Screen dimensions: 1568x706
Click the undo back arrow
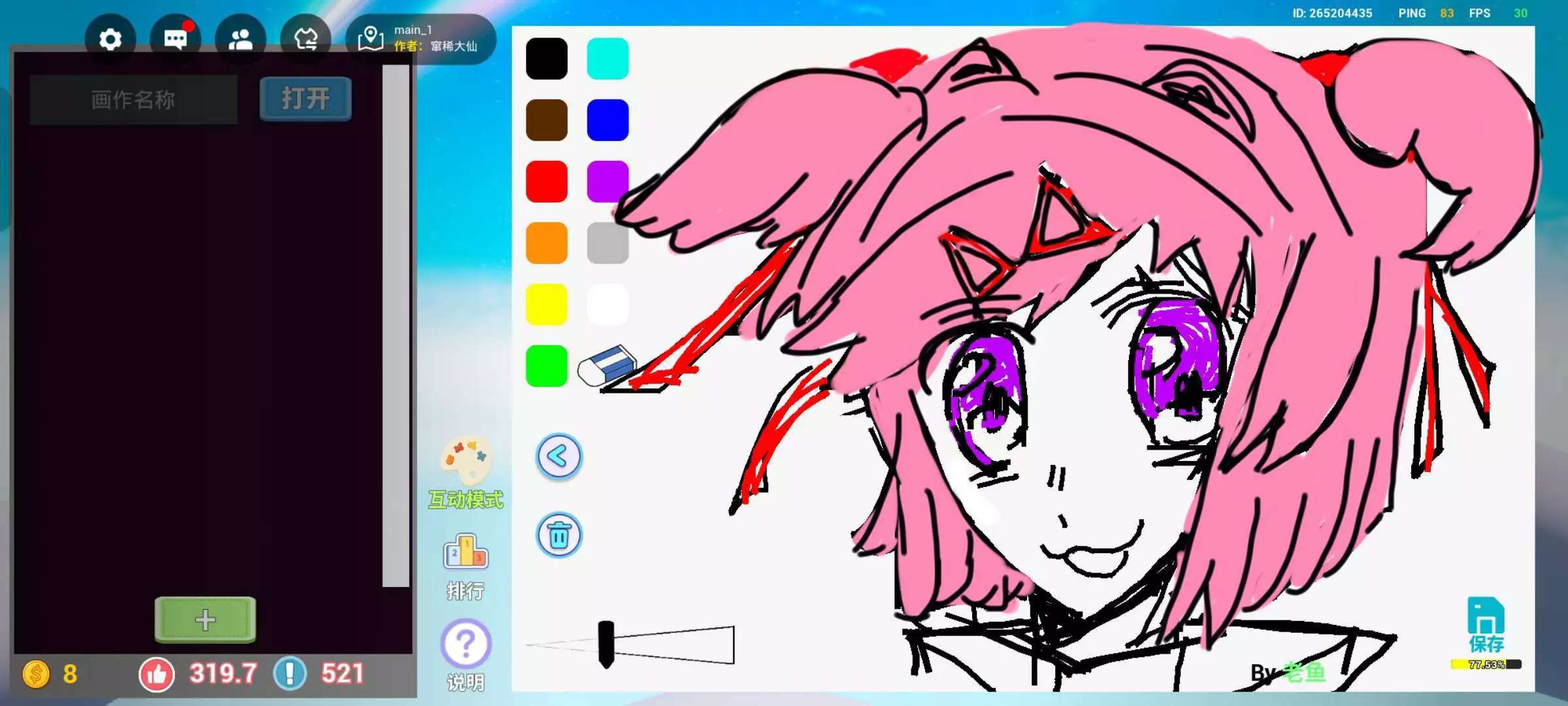pyautogui.click(x=559, y=456)
